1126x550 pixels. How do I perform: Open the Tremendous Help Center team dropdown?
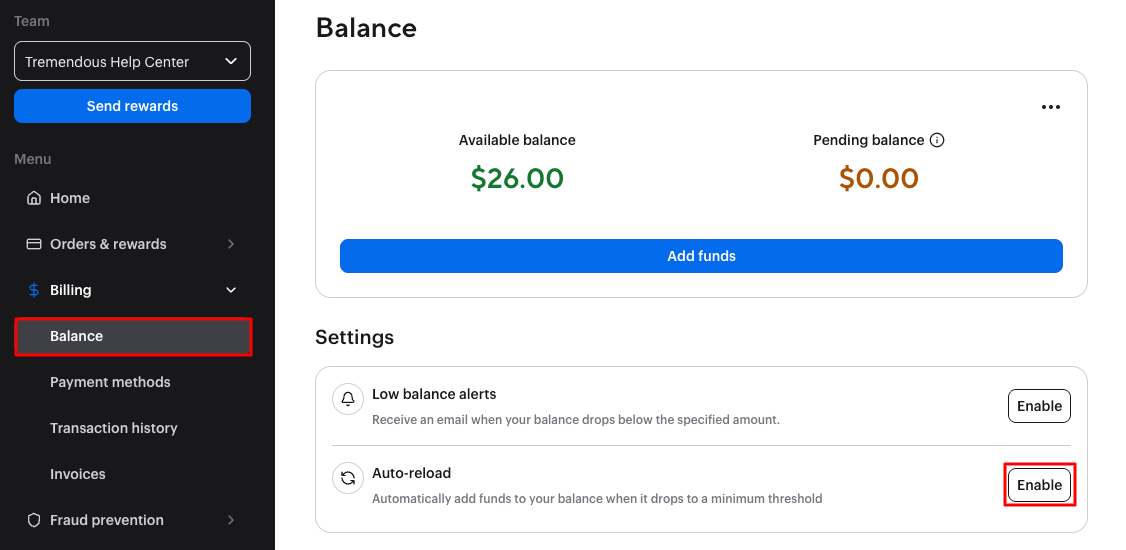pos(132,62)
